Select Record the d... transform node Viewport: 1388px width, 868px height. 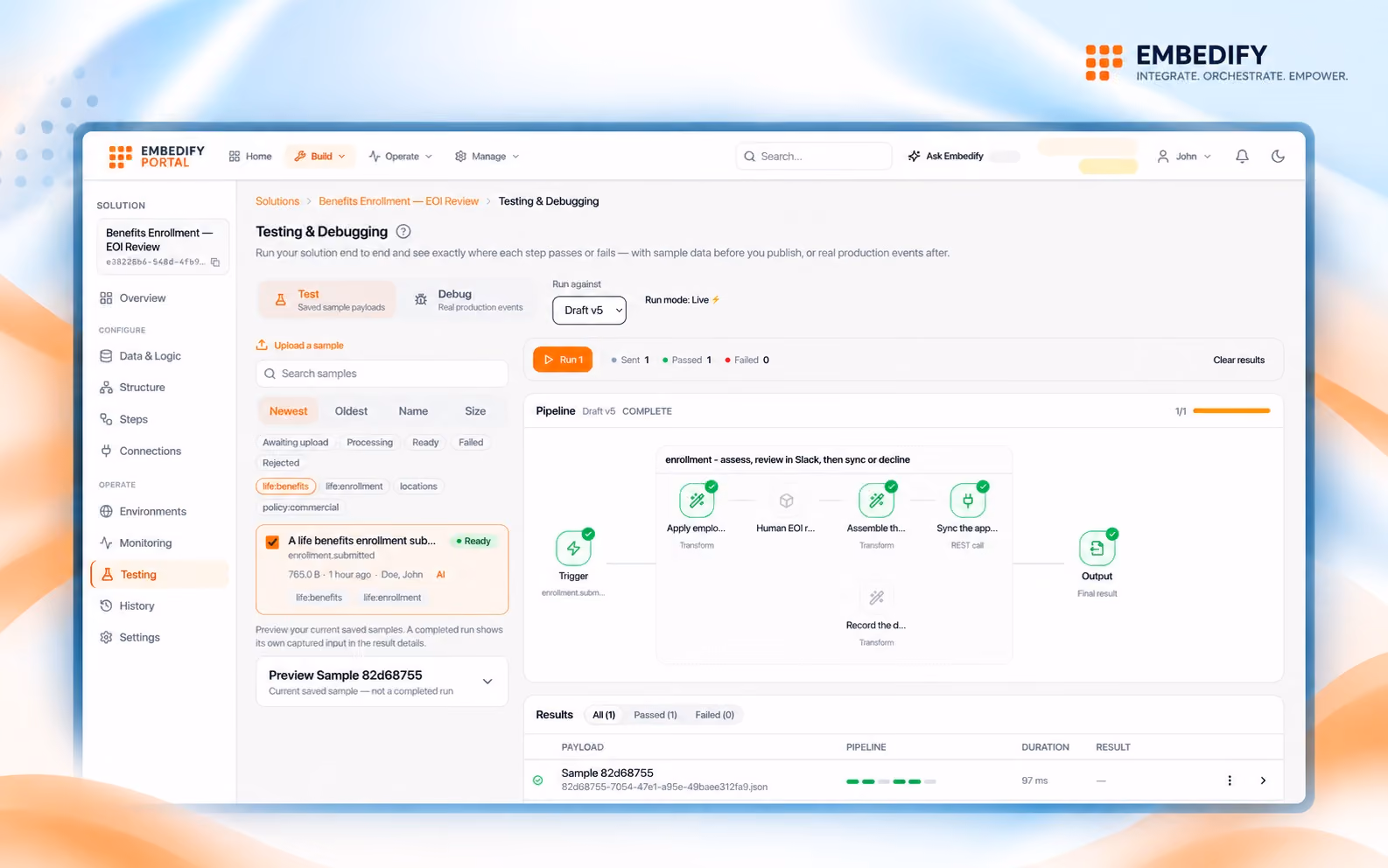tap(876, 598)
